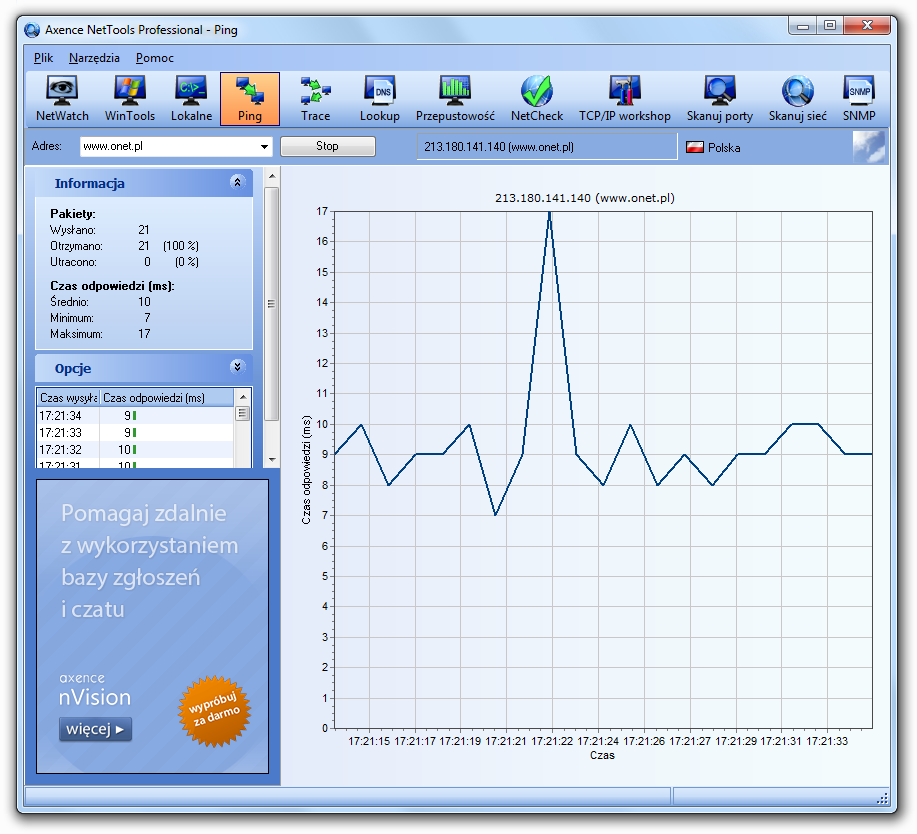Viewport: 917px width, 834px height.
Task: Open the SNMP tool
Action: (x=859, y=99)
